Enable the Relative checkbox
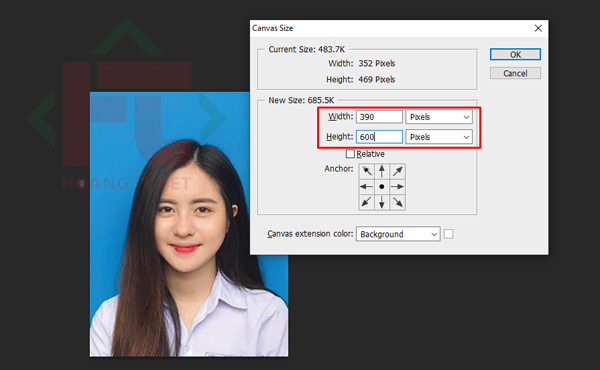The width and height of the screenshot is (600, 370). coord(350,154)
